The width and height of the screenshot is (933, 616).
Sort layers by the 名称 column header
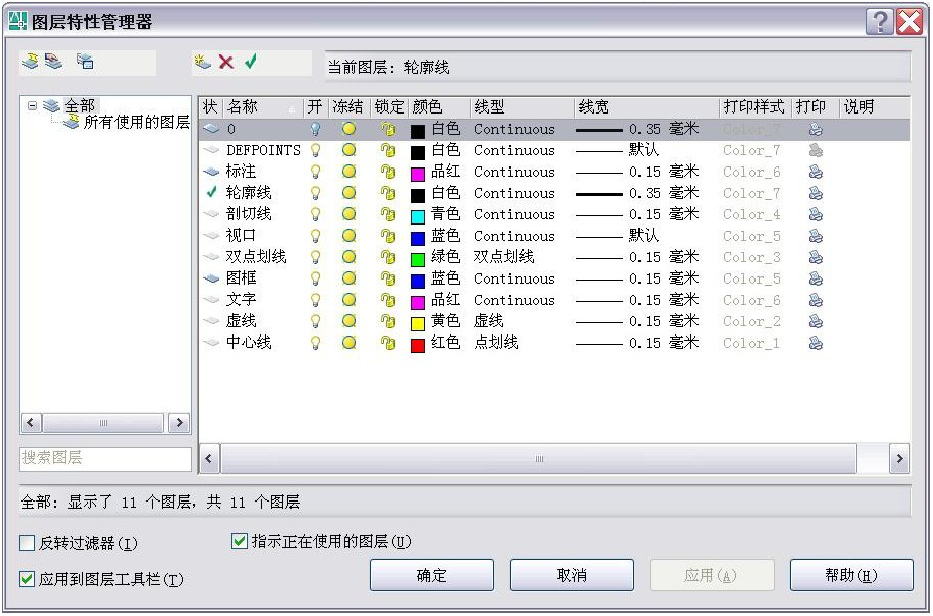point(262,107)
